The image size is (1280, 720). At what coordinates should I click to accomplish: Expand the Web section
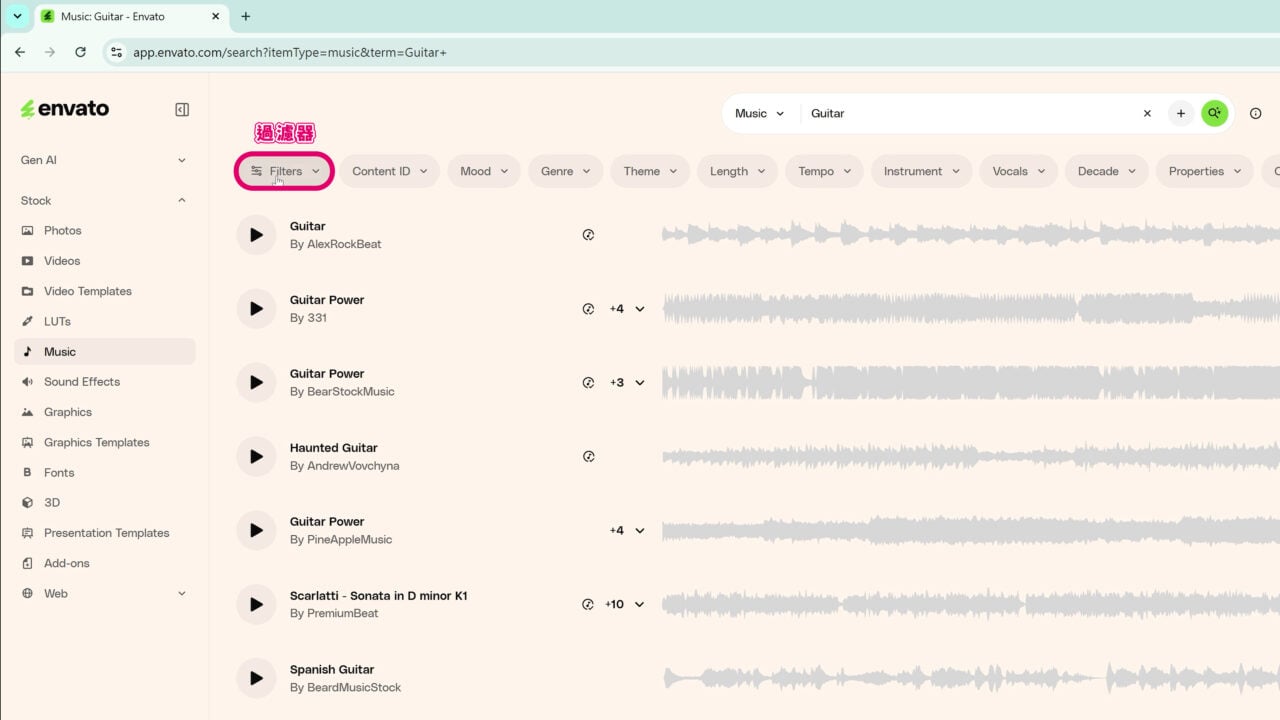105,593
